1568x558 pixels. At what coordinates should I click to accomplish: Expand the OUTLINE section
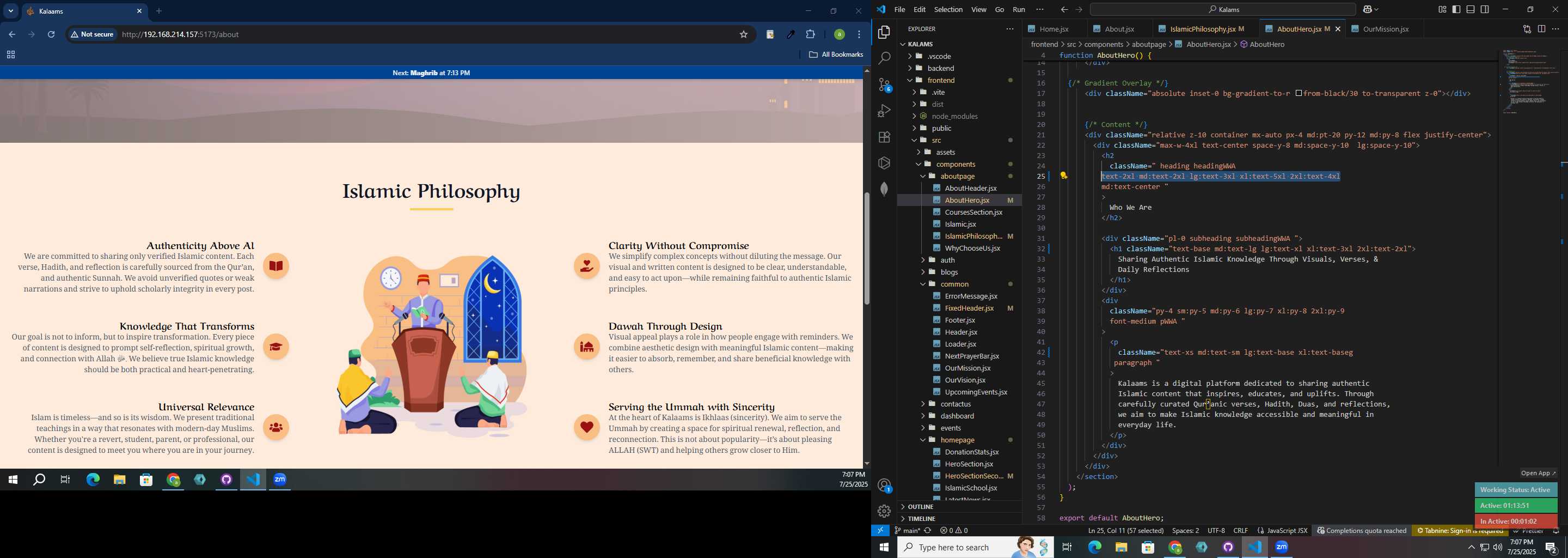(x=959, y=507)
